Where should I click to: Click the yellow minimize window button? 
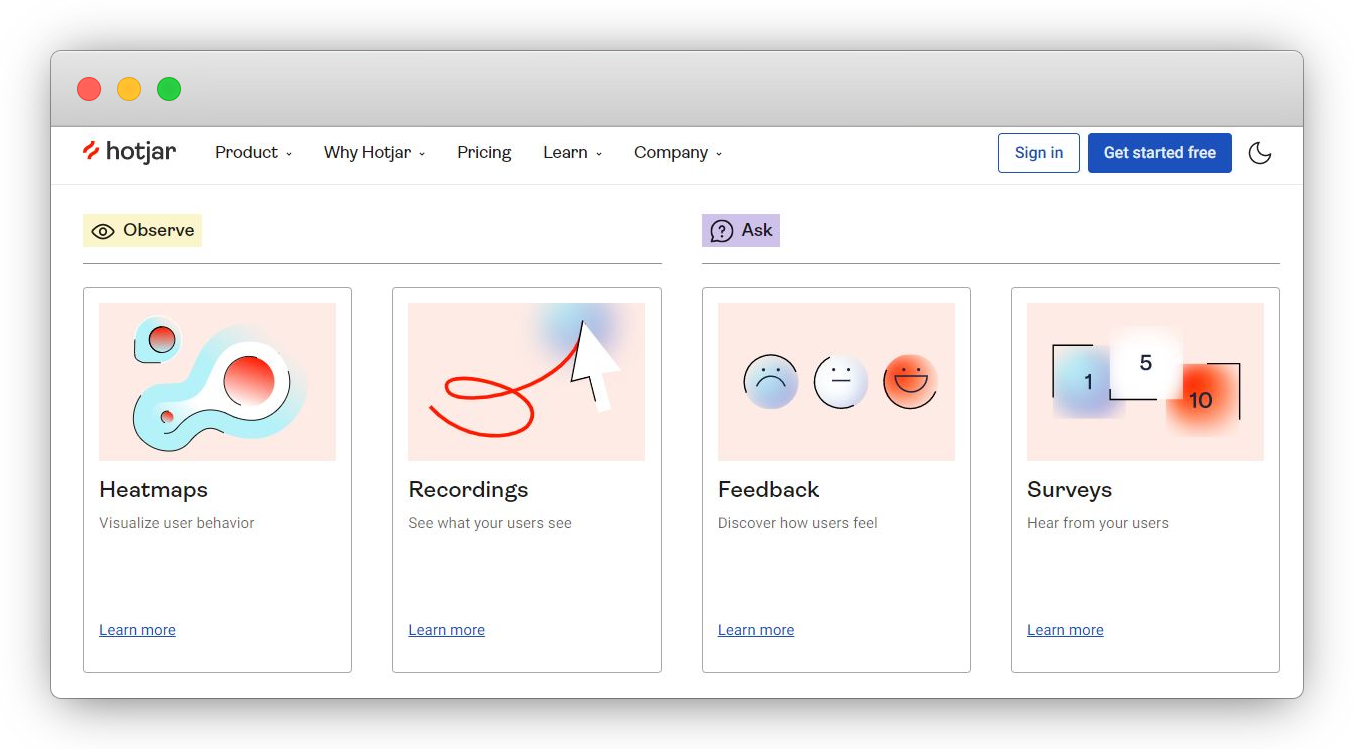pos(129,89)
